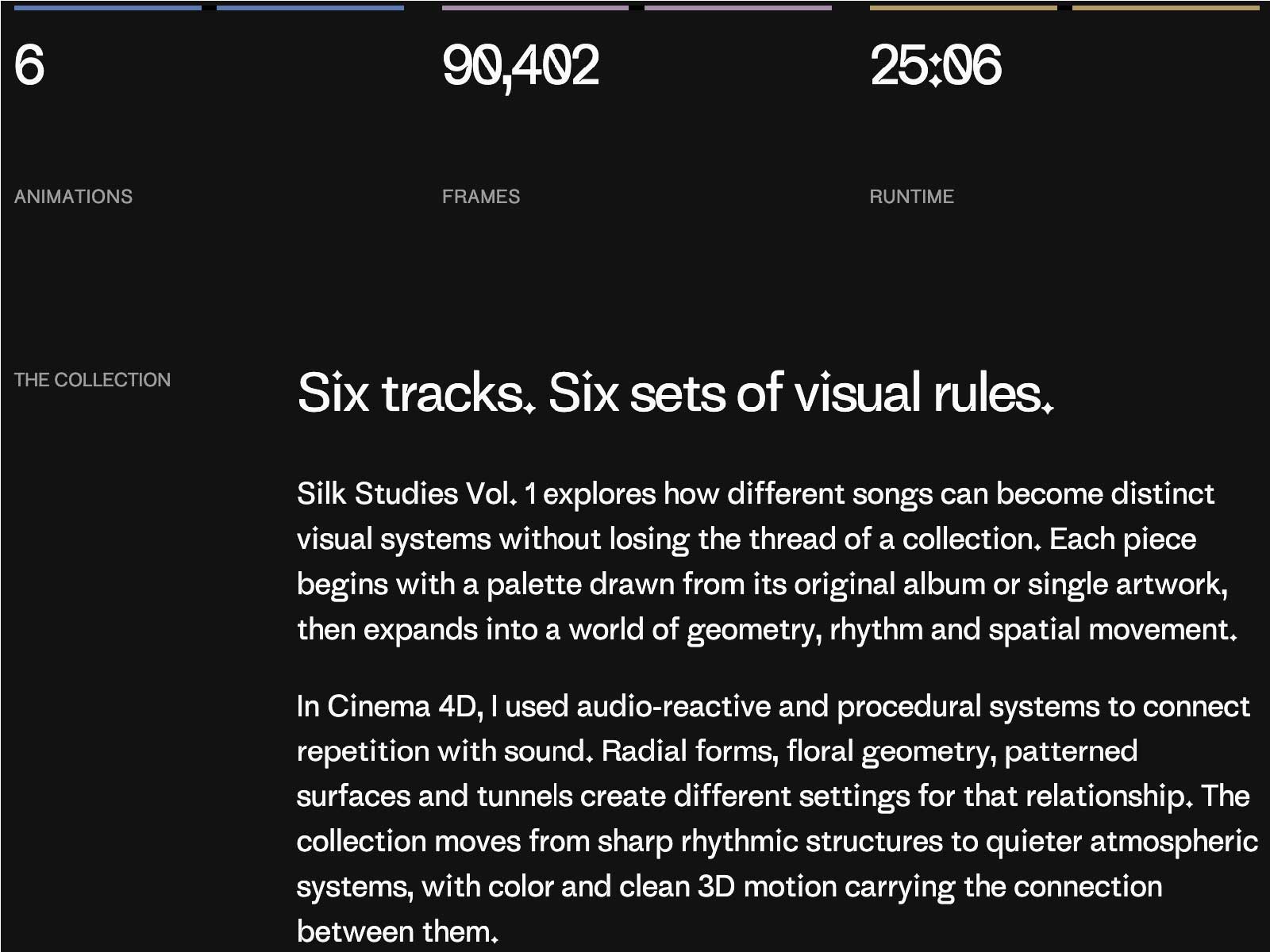
Task: Click the In Cinema 4D paragraph start
Action: click(387, 706)
